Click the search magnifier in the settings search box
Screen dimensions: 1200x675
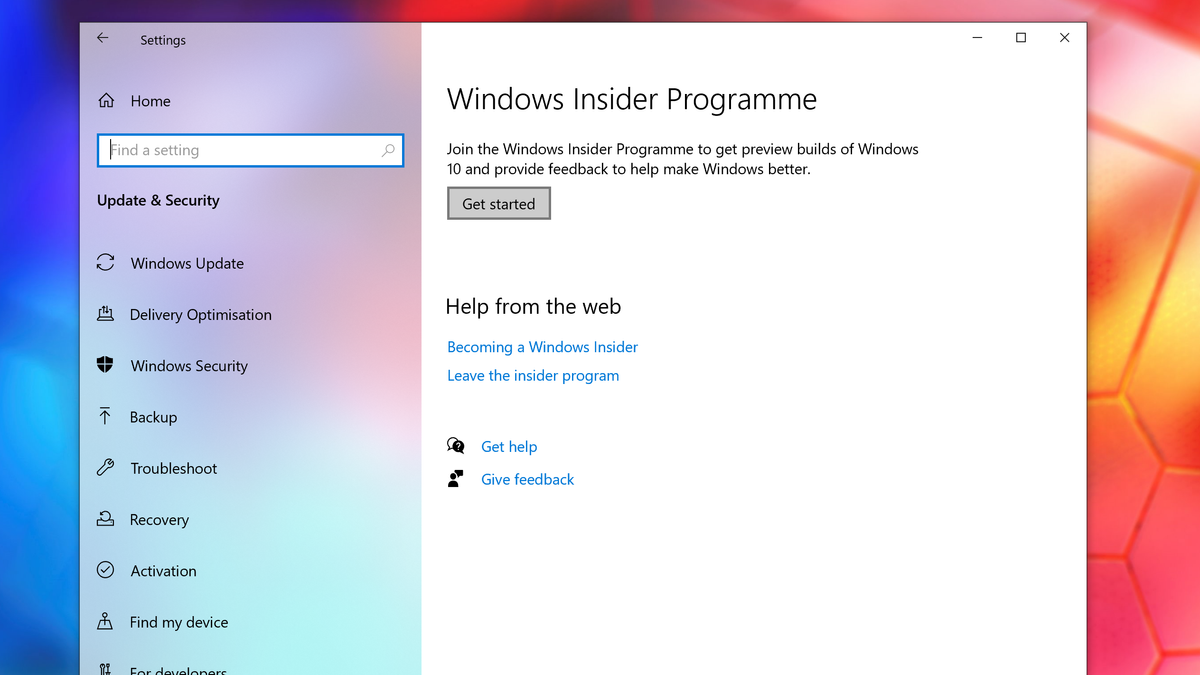(x=388, y=149)
